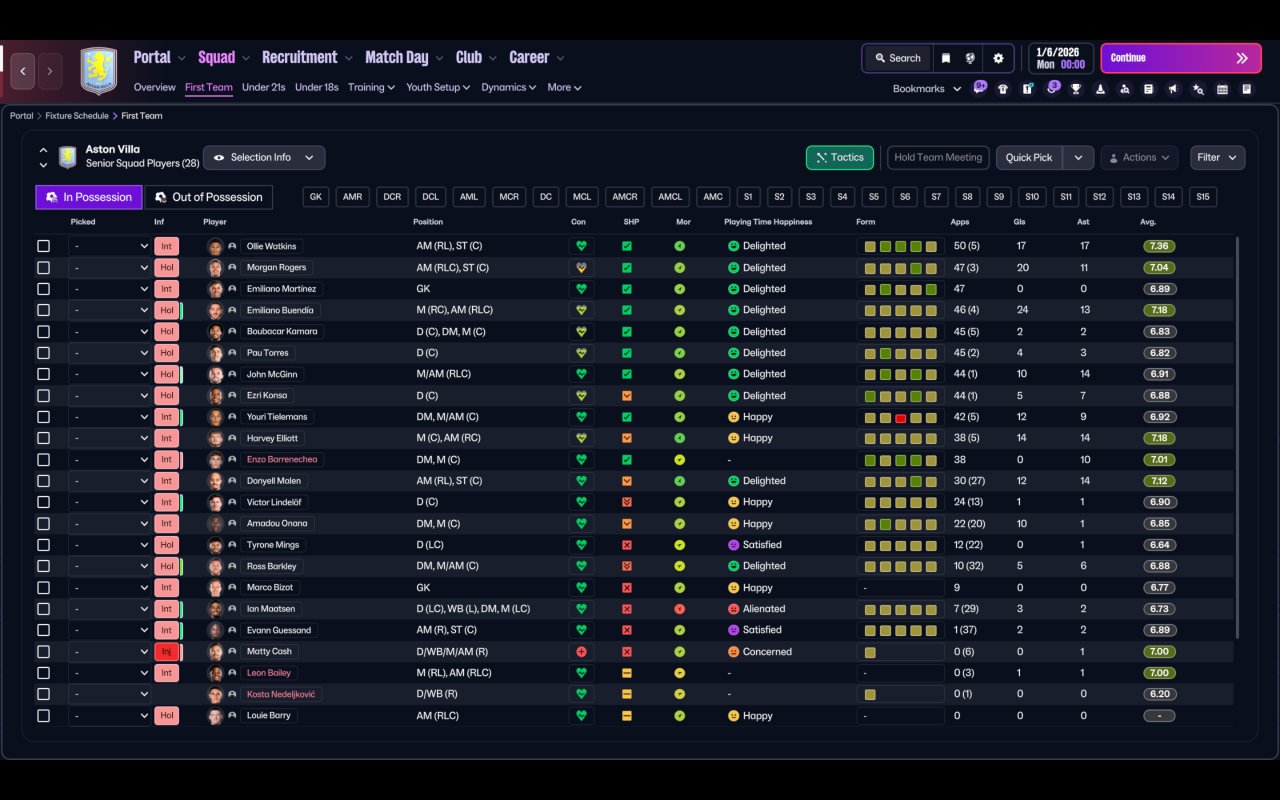Click the squad list vertical scrollbar

[1237, 438]
